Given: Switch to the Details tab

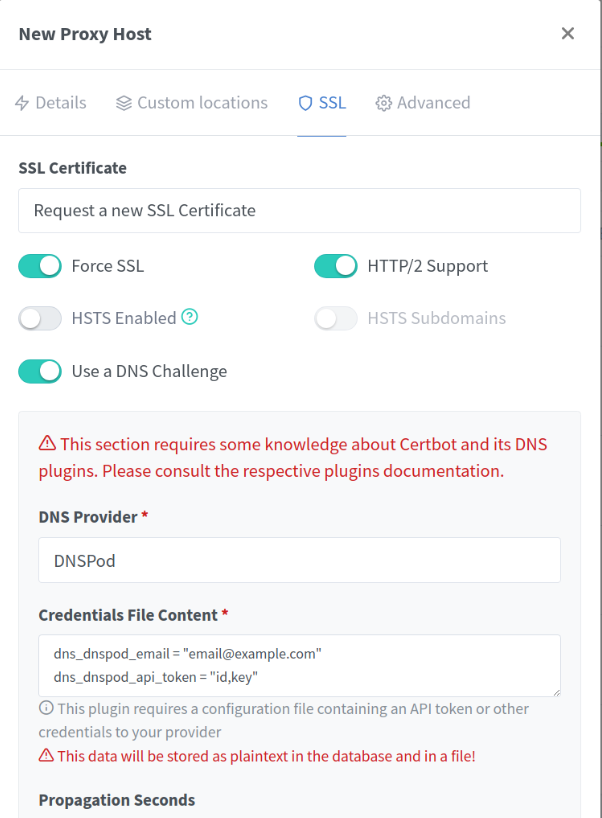Looking at the screenshot, I should click(50, 103).
